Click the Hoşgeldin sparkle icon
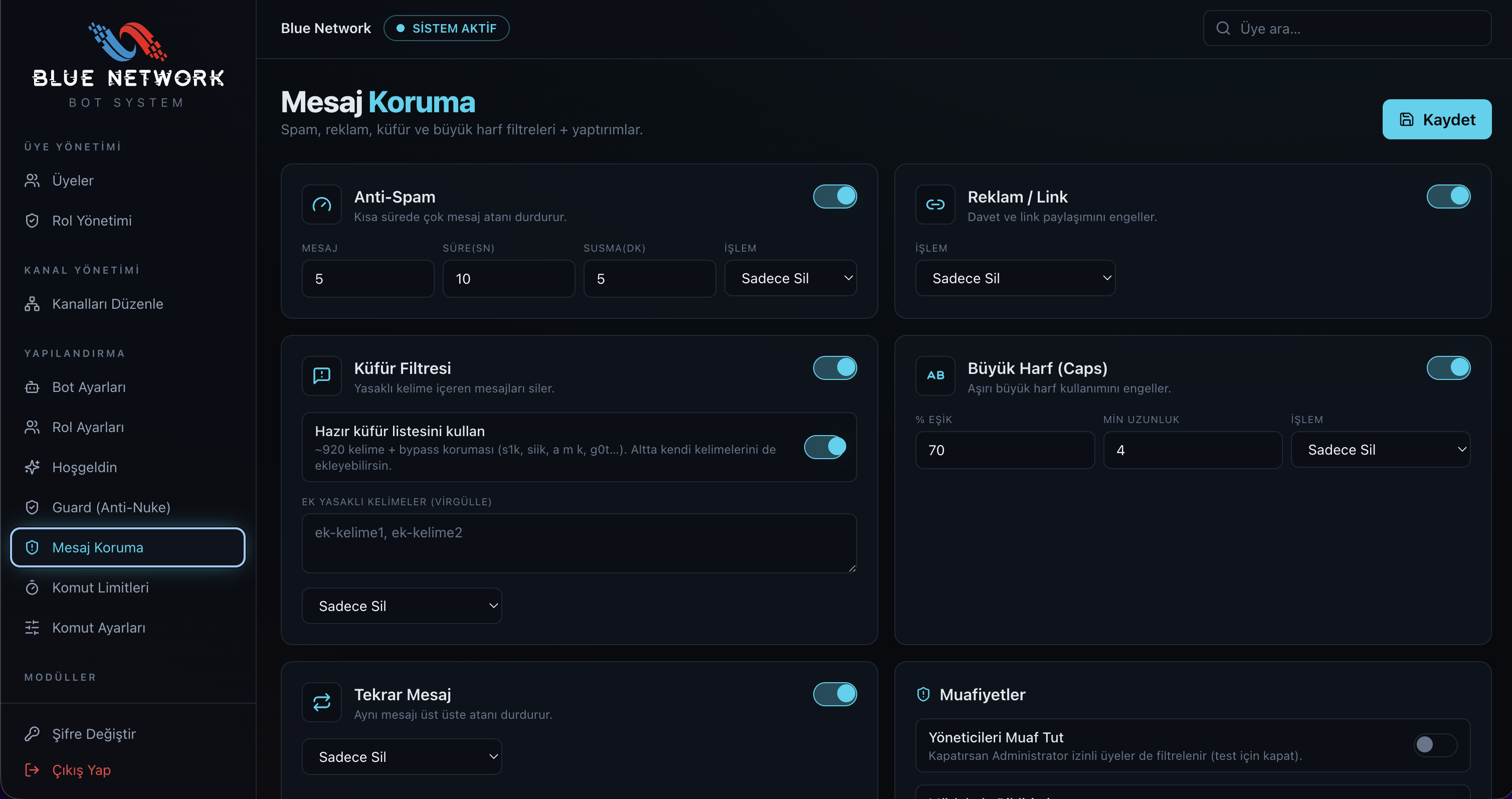 point(32,467)
